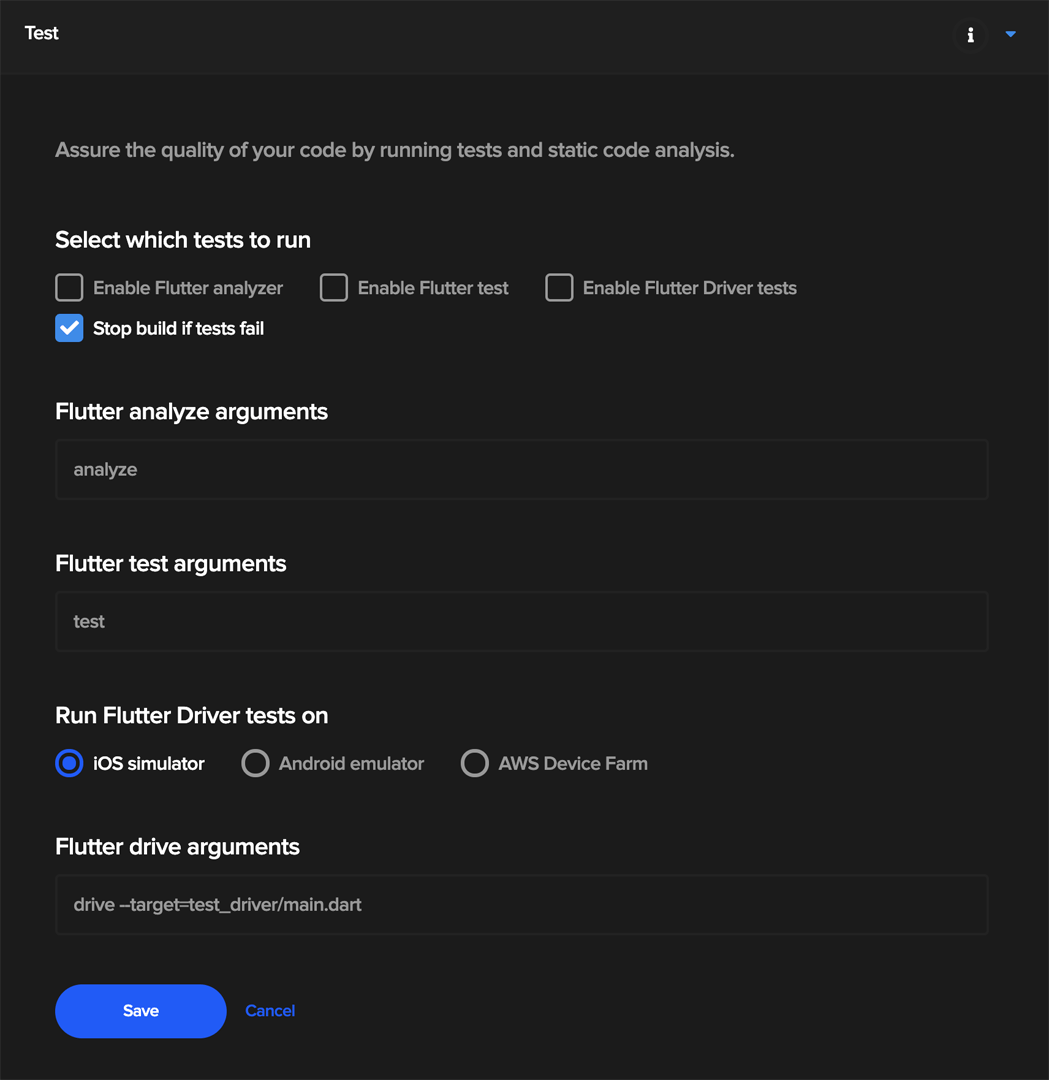This screenshot has width=1049, height=1080.
Task: Enable Flutter analyzer checkbox
Action: (69, 287)
